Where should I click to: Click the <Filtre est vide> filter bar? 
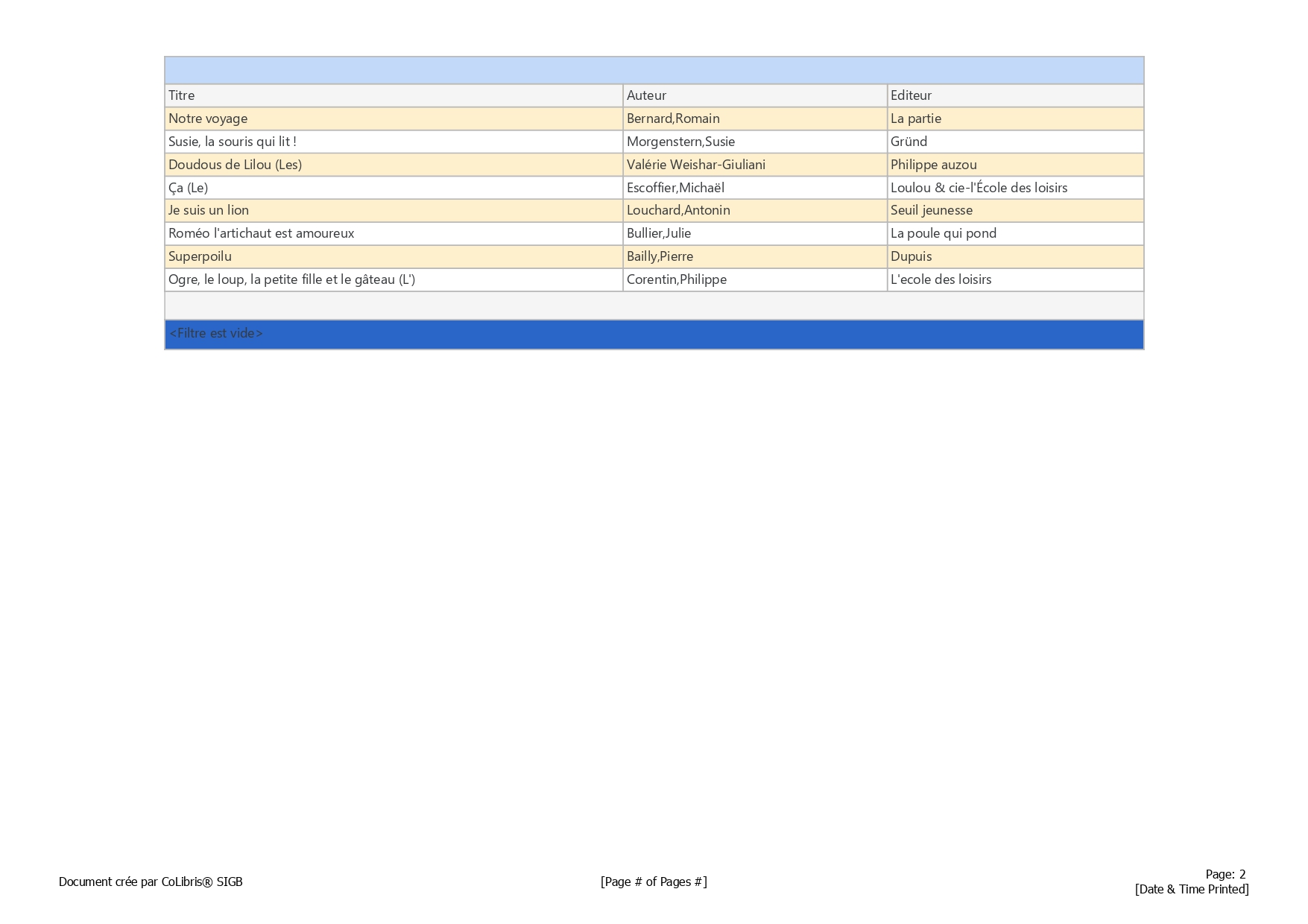(654, 335)
